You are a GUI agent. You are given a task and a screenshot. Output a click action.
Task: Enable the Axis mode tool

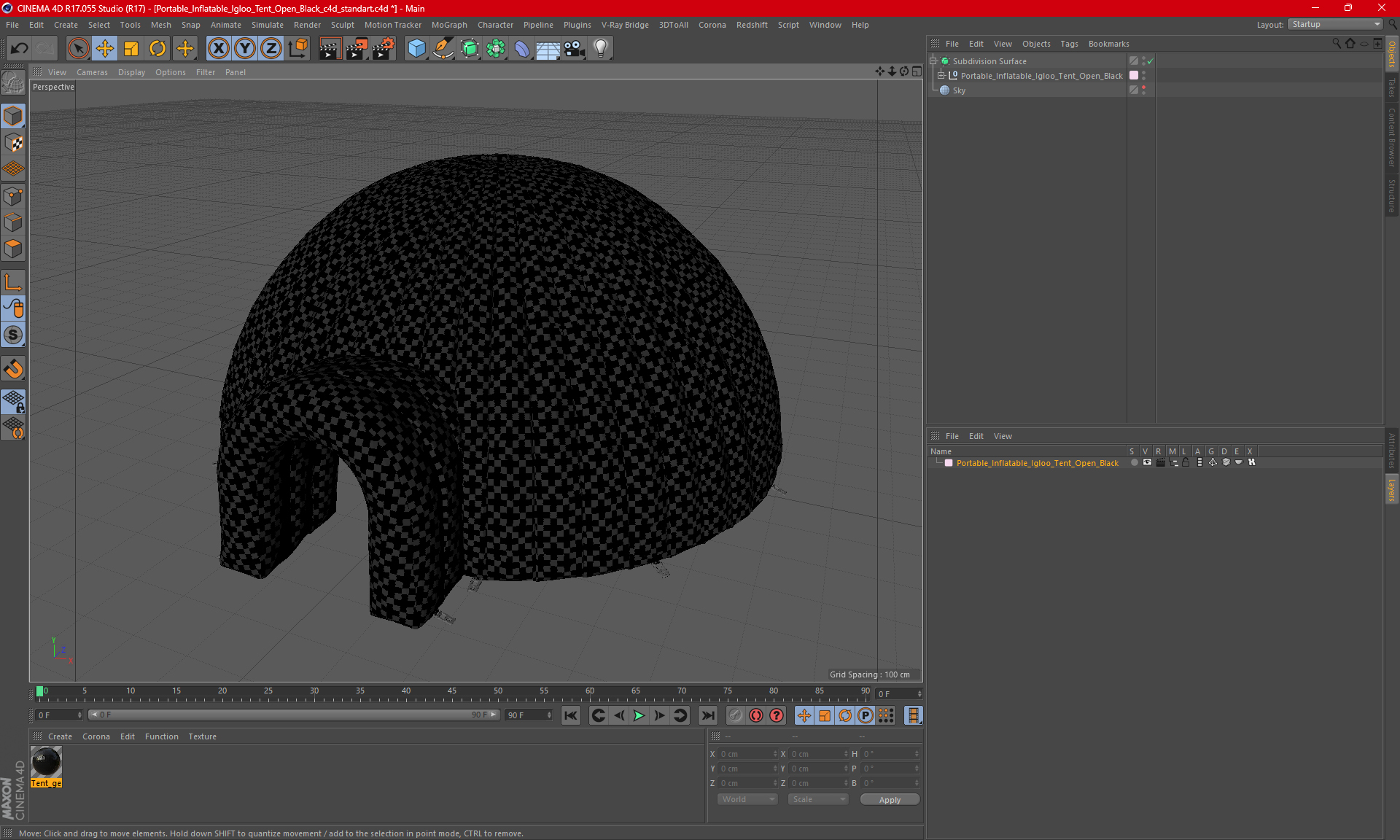(13, 282)
